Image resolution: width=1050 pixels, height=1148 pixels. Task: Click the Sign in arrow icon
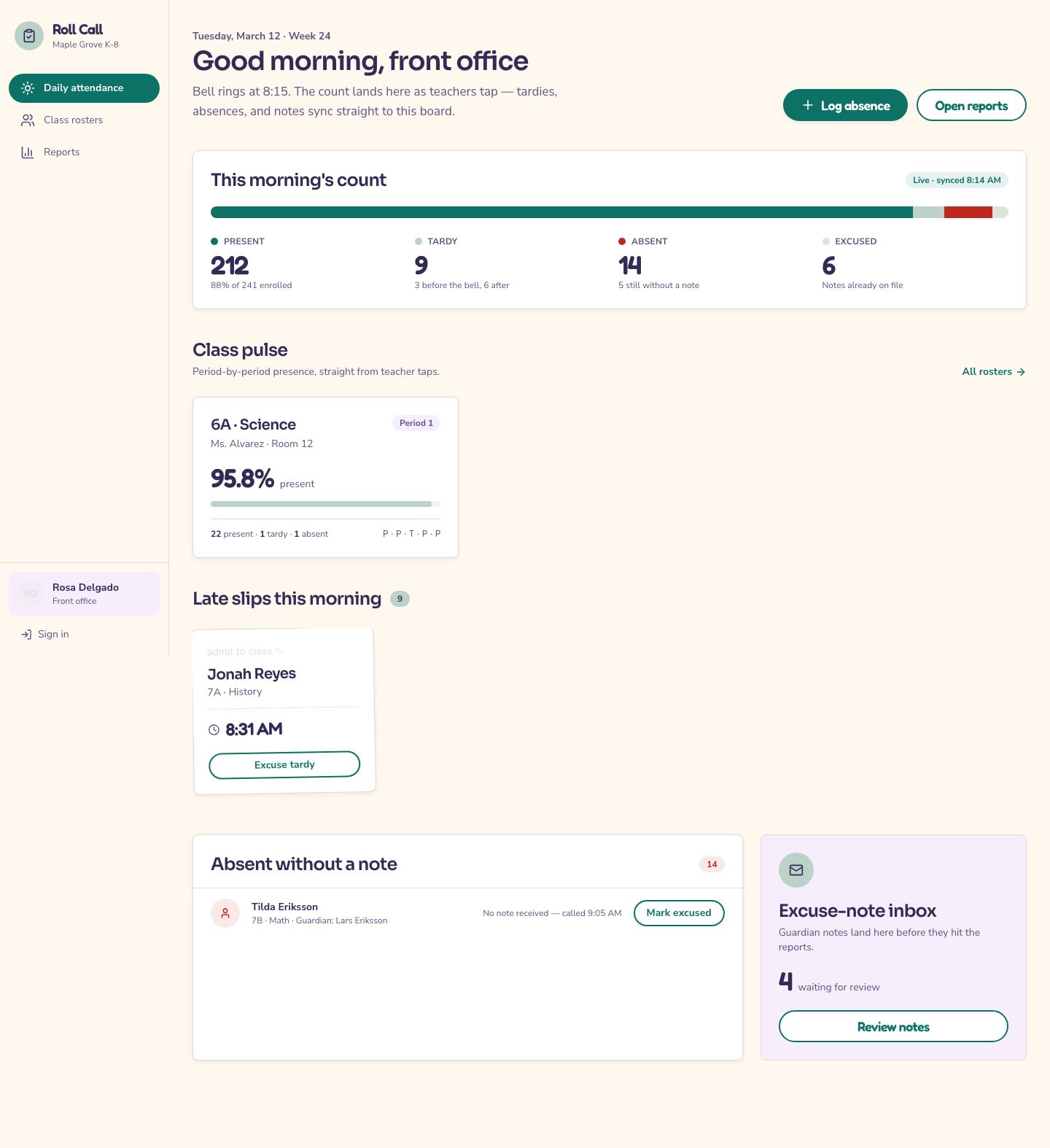[x=26, y=635]
